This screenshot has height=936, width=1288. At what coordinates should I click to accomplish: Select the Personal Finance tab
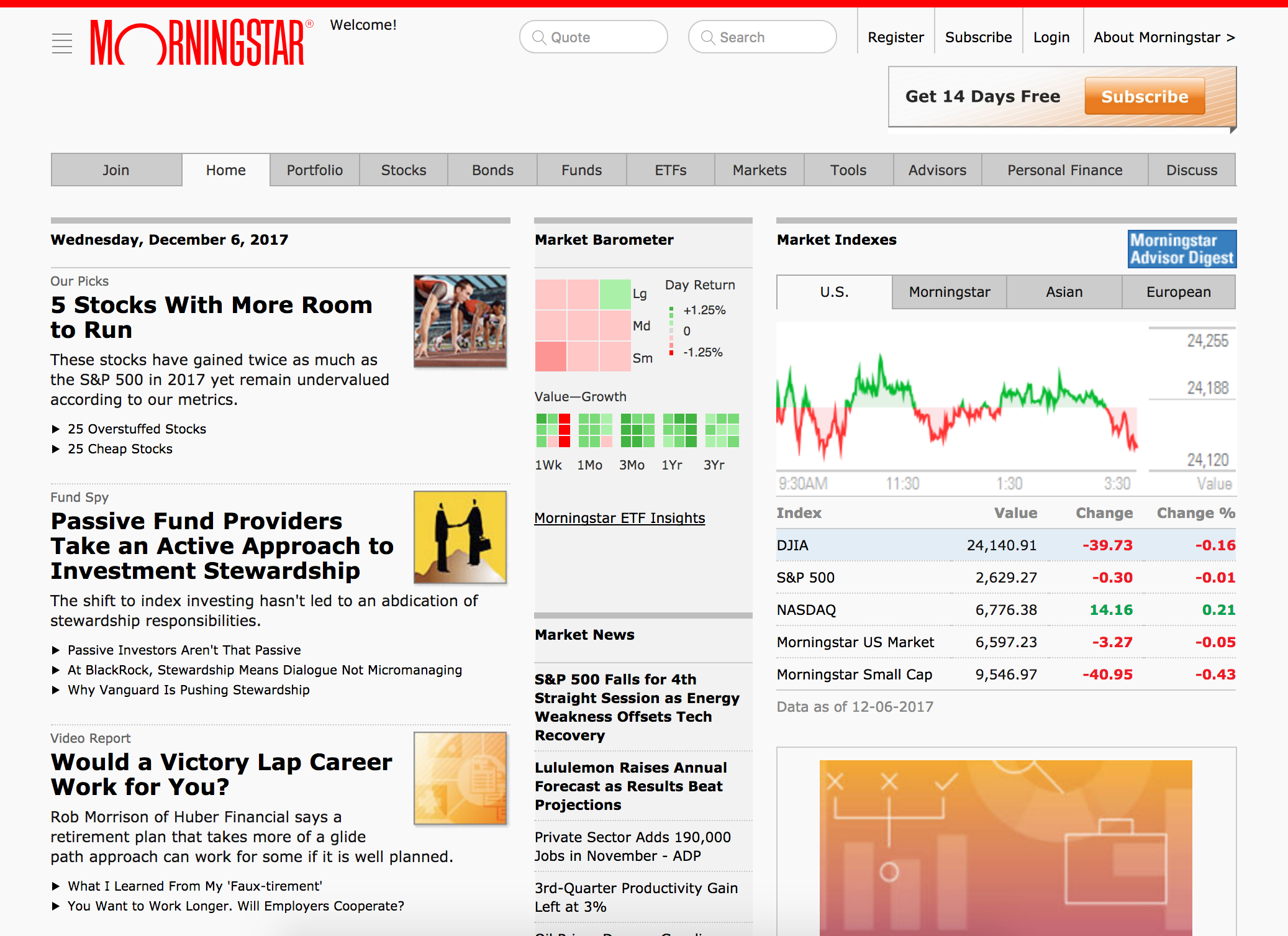tap(1065, 170)
